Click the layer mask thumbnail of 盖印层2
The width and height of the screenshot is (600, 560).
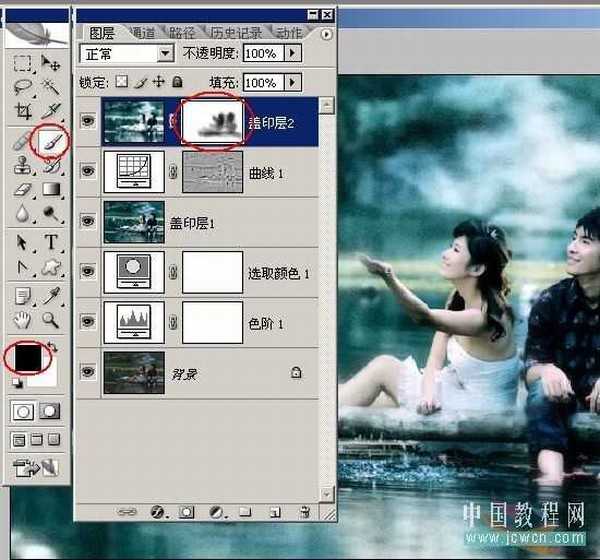211,121
